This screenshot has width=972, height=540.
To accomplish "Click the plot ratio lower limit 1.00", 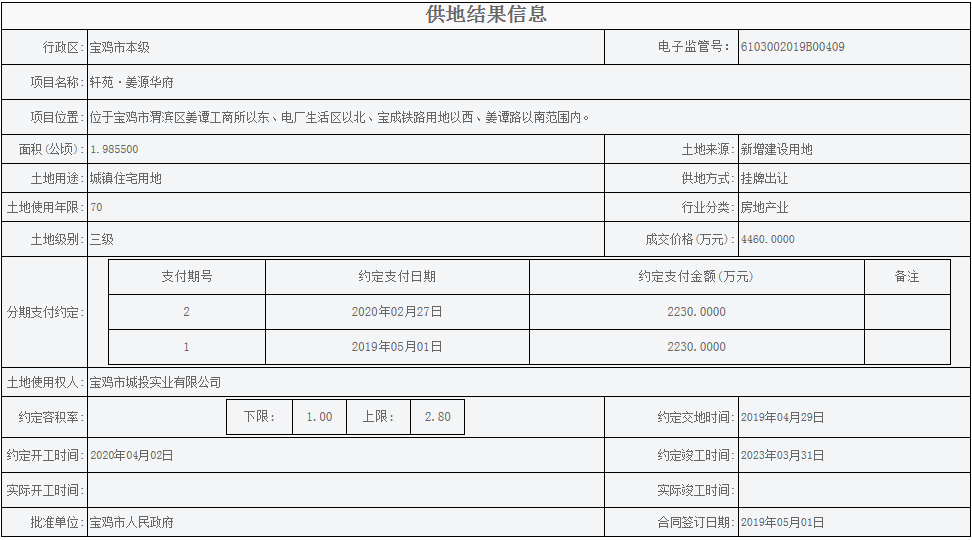I will point(319,417).
